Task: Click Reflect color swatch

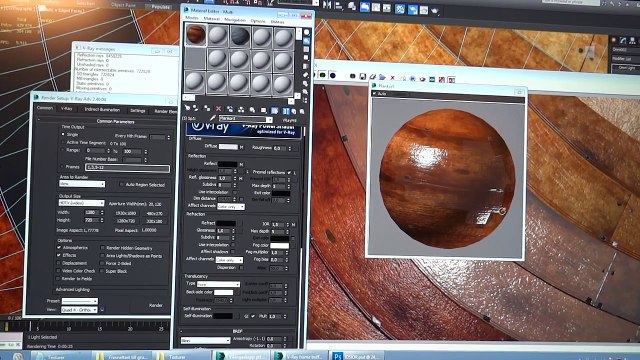Action: [227, 164]
